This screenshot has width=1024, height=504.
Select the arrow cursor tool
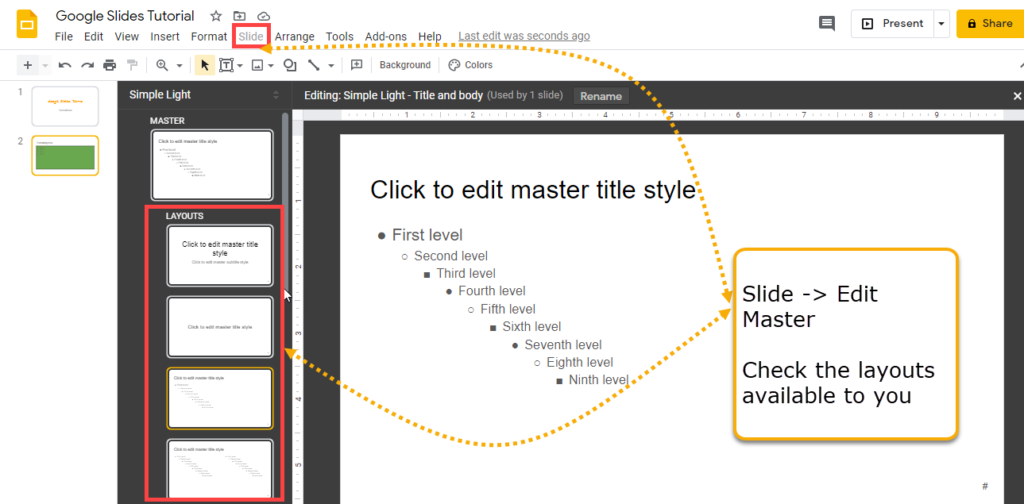click(205, 65)
